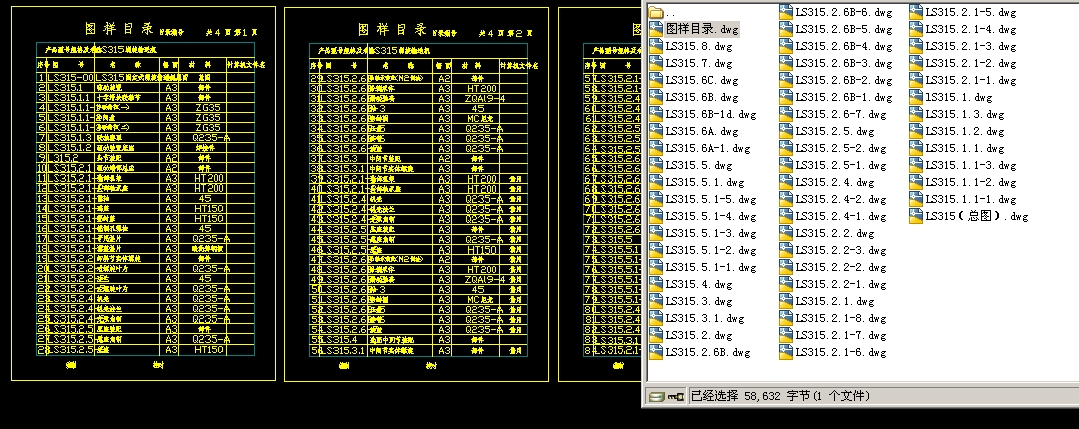Click the LS315.2.2.dwg file icon
This screenshot has height=429, width=1079.
(x=786, y=233)
